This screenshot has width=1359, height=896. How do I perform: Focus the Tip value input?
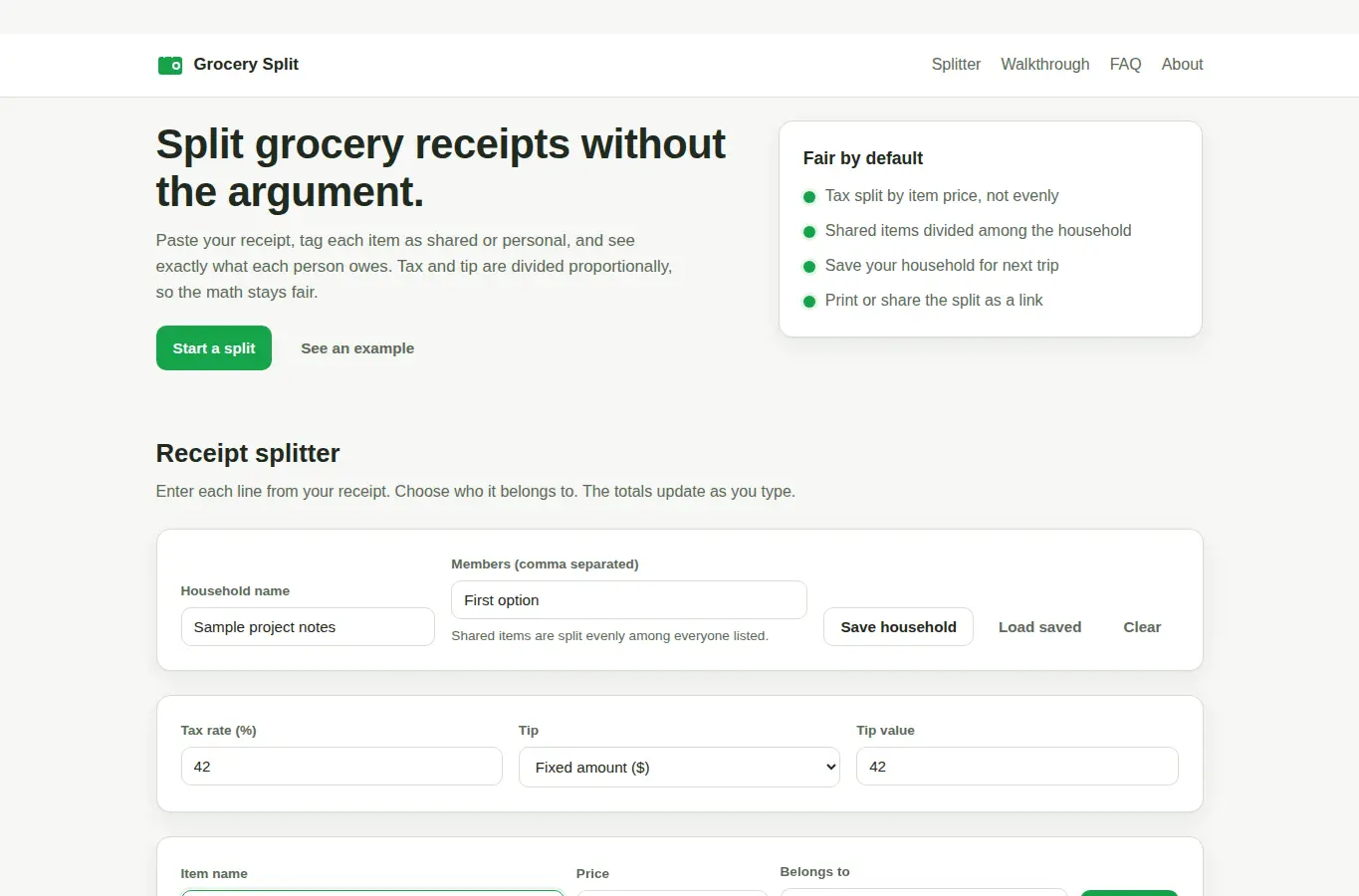point(1018,767)
